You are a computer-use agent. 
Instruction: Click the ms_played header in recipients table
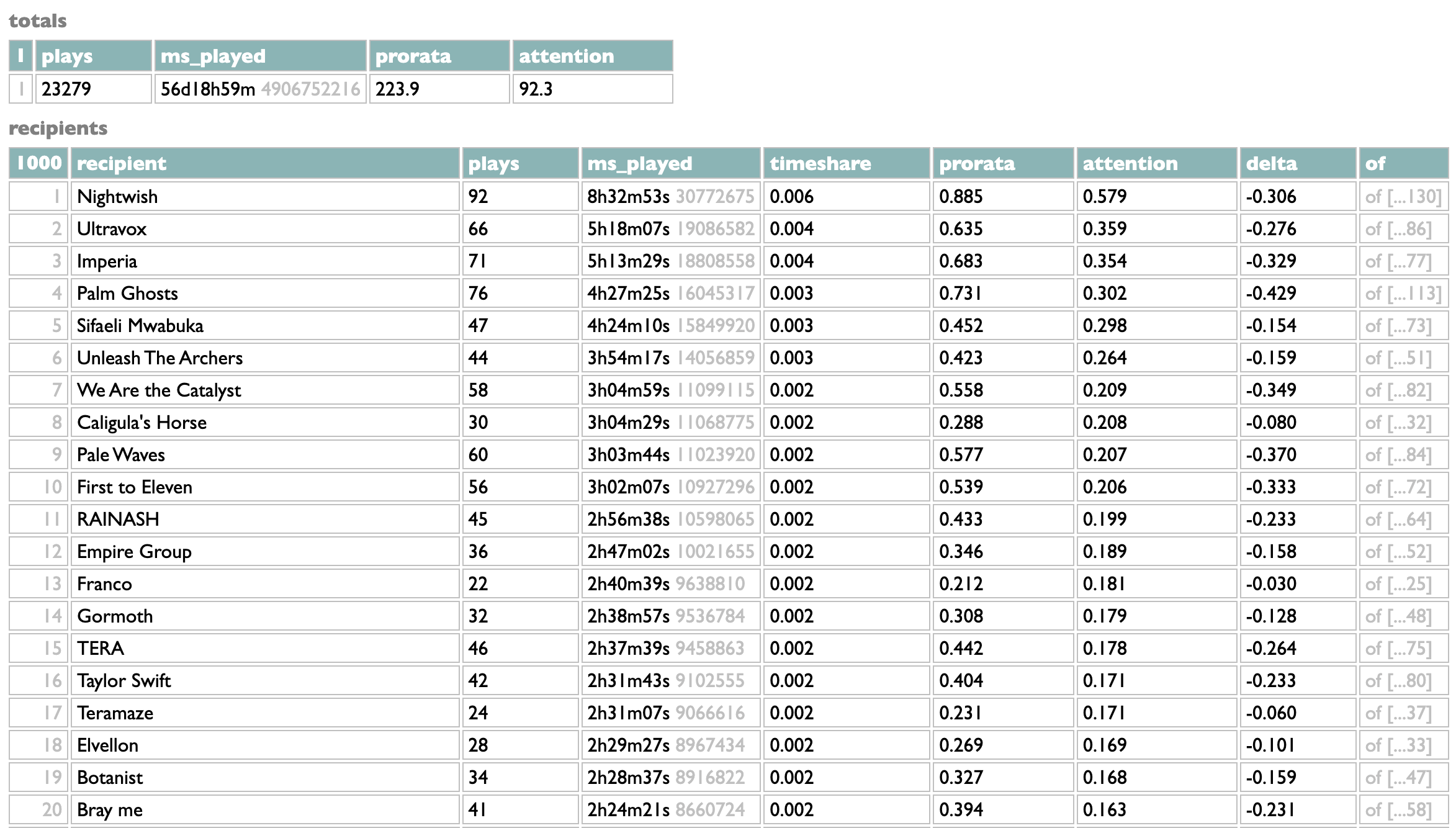click(x=670, y=164)
